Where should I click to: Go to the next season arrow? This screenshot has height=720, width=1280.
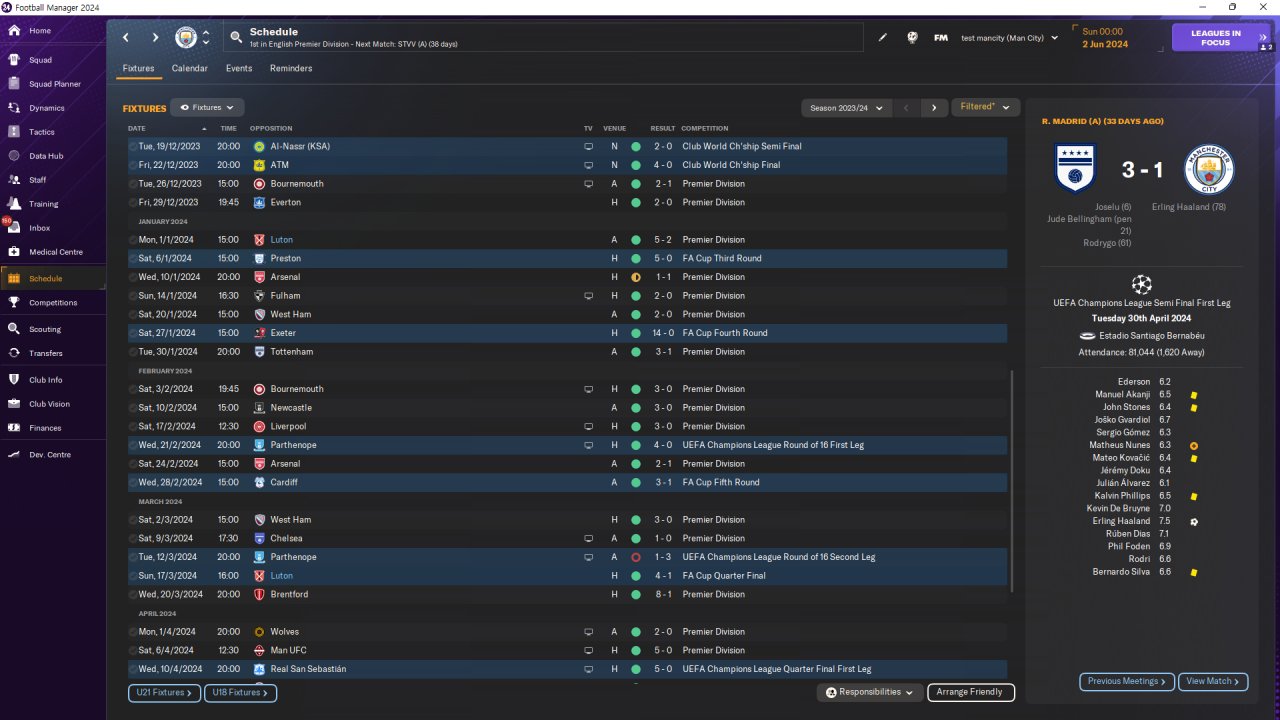click(x=934, y=108)
